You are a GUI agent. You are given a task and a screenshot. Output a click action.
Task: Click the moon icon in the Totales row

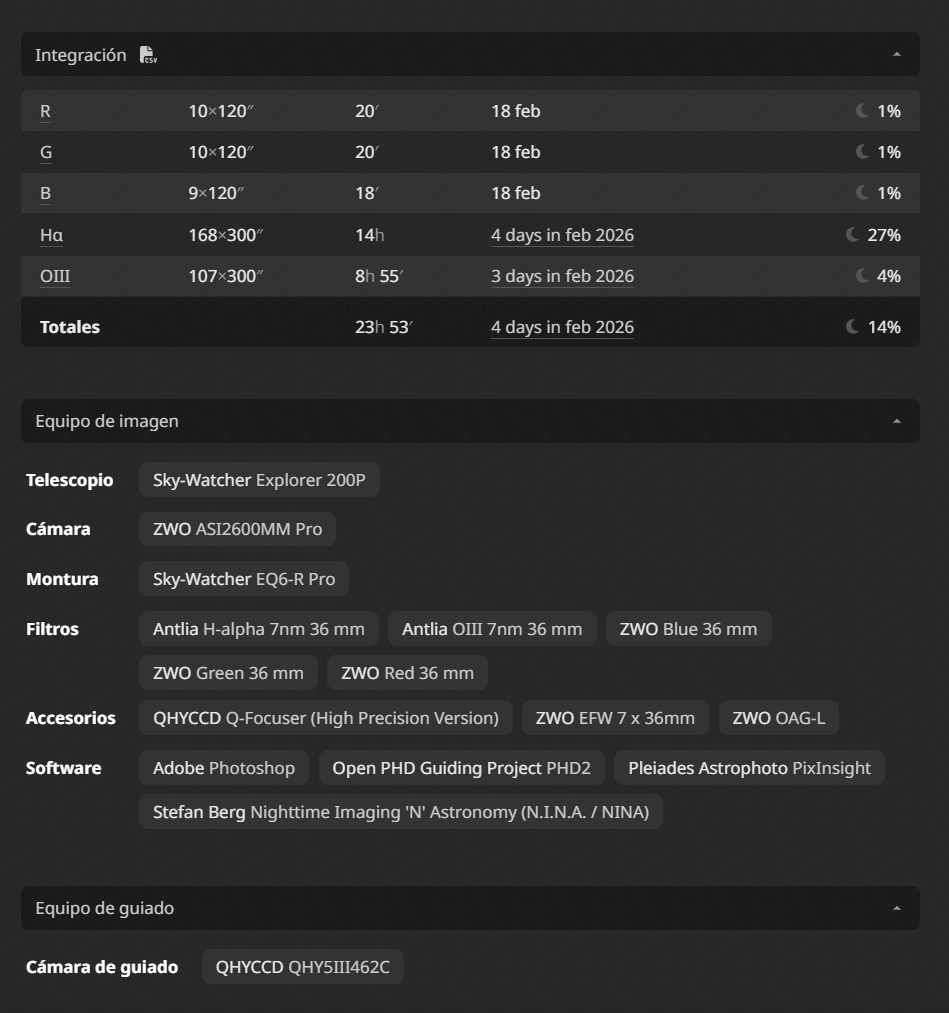(x=853, y=326)
